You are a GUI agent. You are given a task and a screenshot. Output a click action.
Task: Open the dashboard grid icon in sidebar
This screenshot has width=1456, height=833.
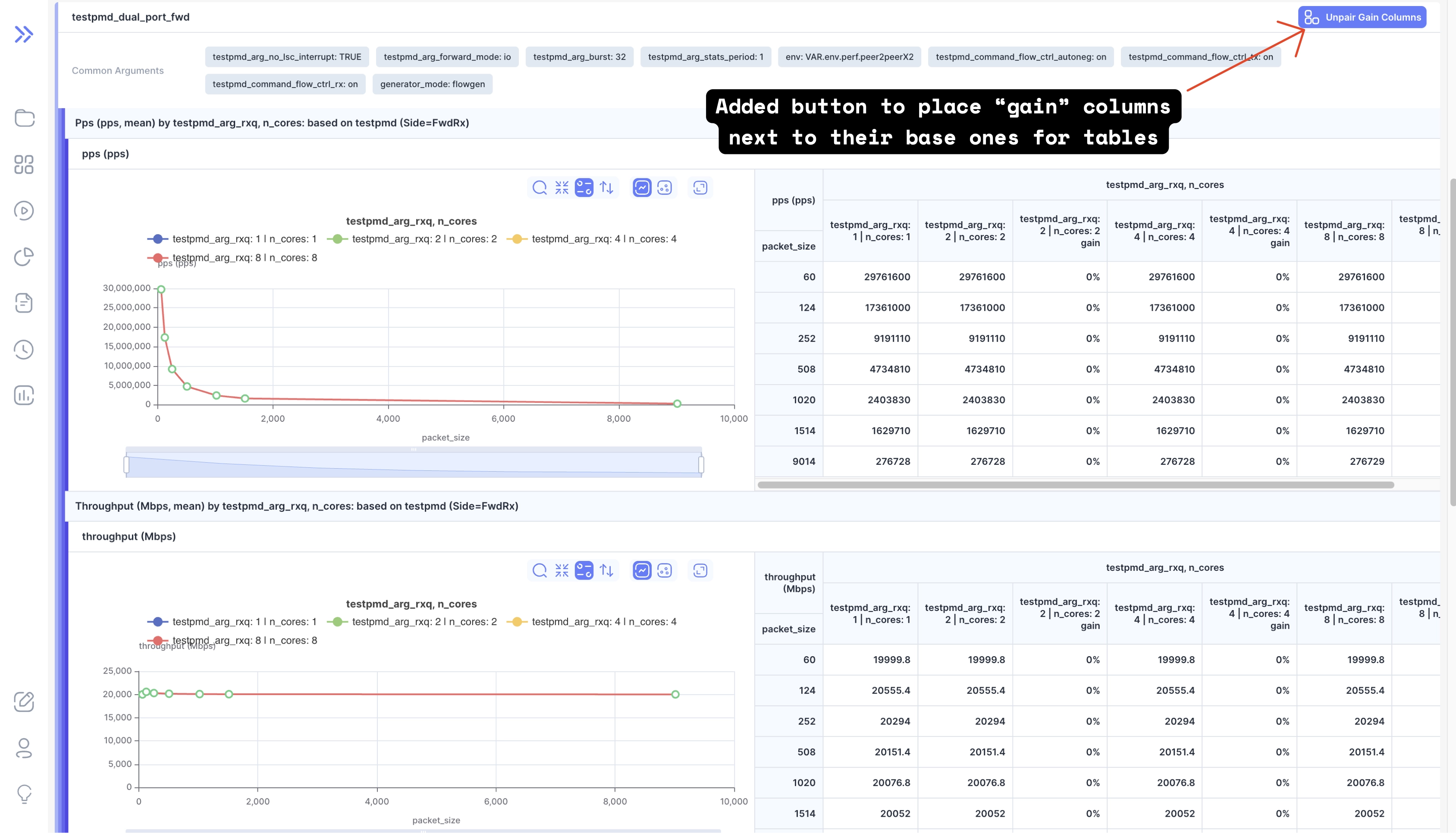pyautogui.click(x=24, y=165)
